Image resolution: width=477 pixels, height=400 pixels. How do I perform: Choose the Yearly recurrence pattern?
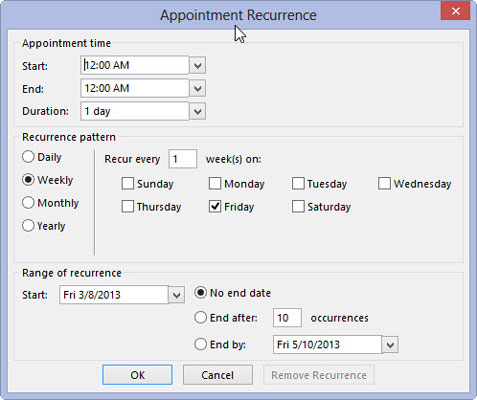click(x=28, y=226)
